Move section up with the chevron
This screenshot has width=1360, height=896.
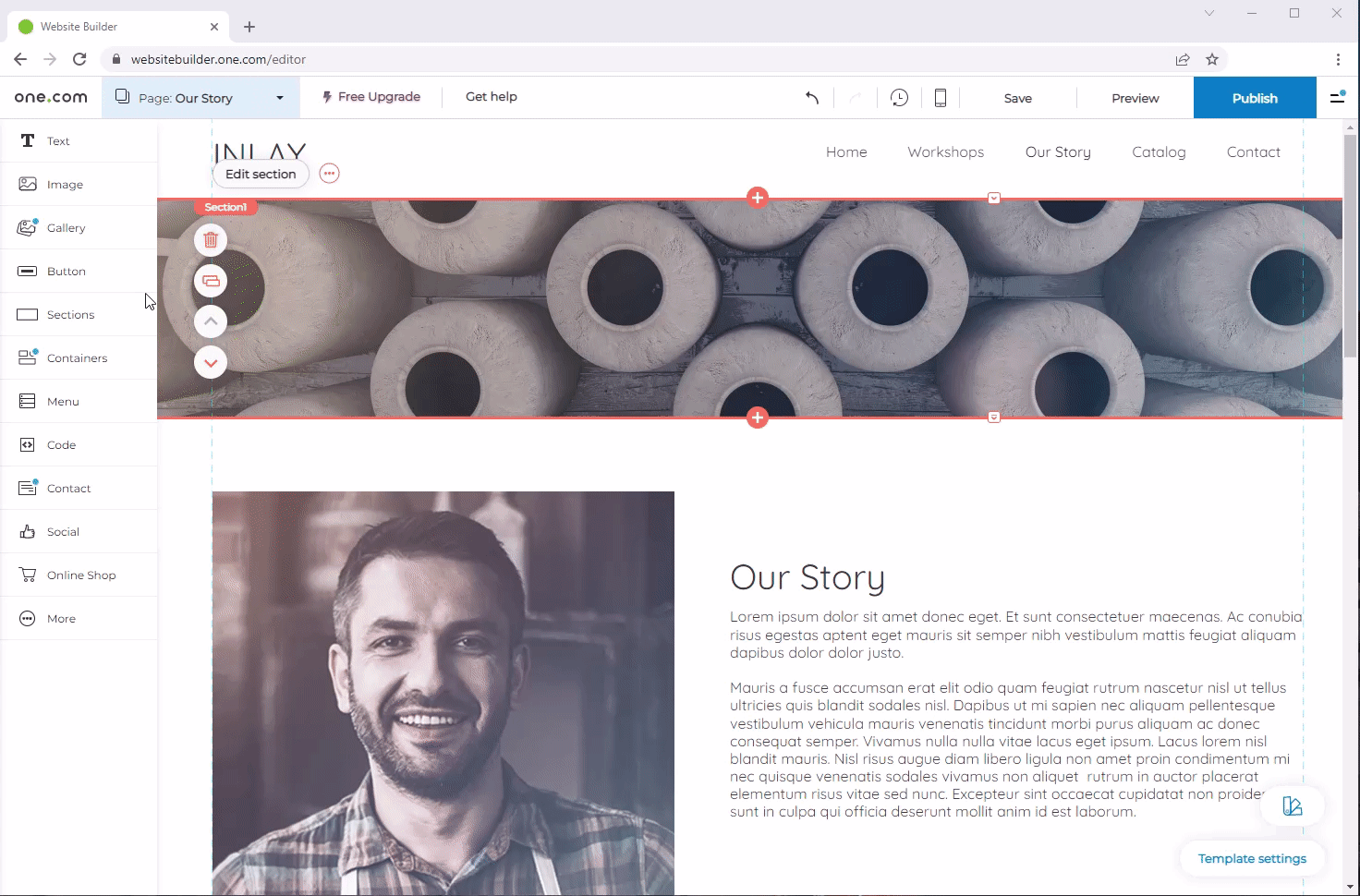point(211,321)
